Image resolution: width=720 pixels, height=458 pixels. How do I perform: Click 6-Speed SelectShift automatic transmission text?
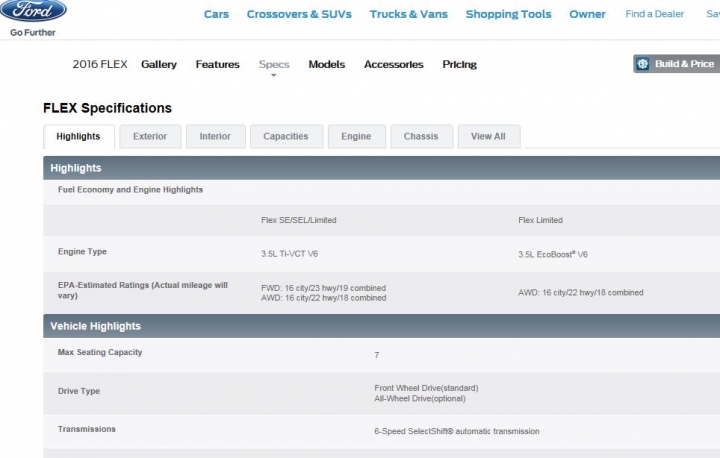(457, 431)
